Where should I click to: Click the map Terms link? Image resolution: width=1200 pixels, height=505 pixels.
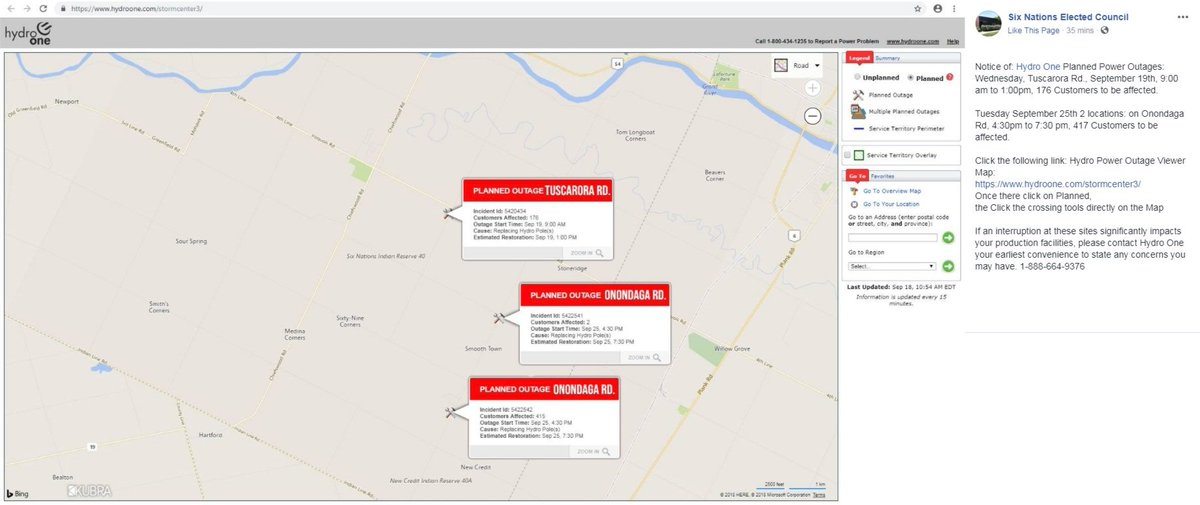pos(819,495)
